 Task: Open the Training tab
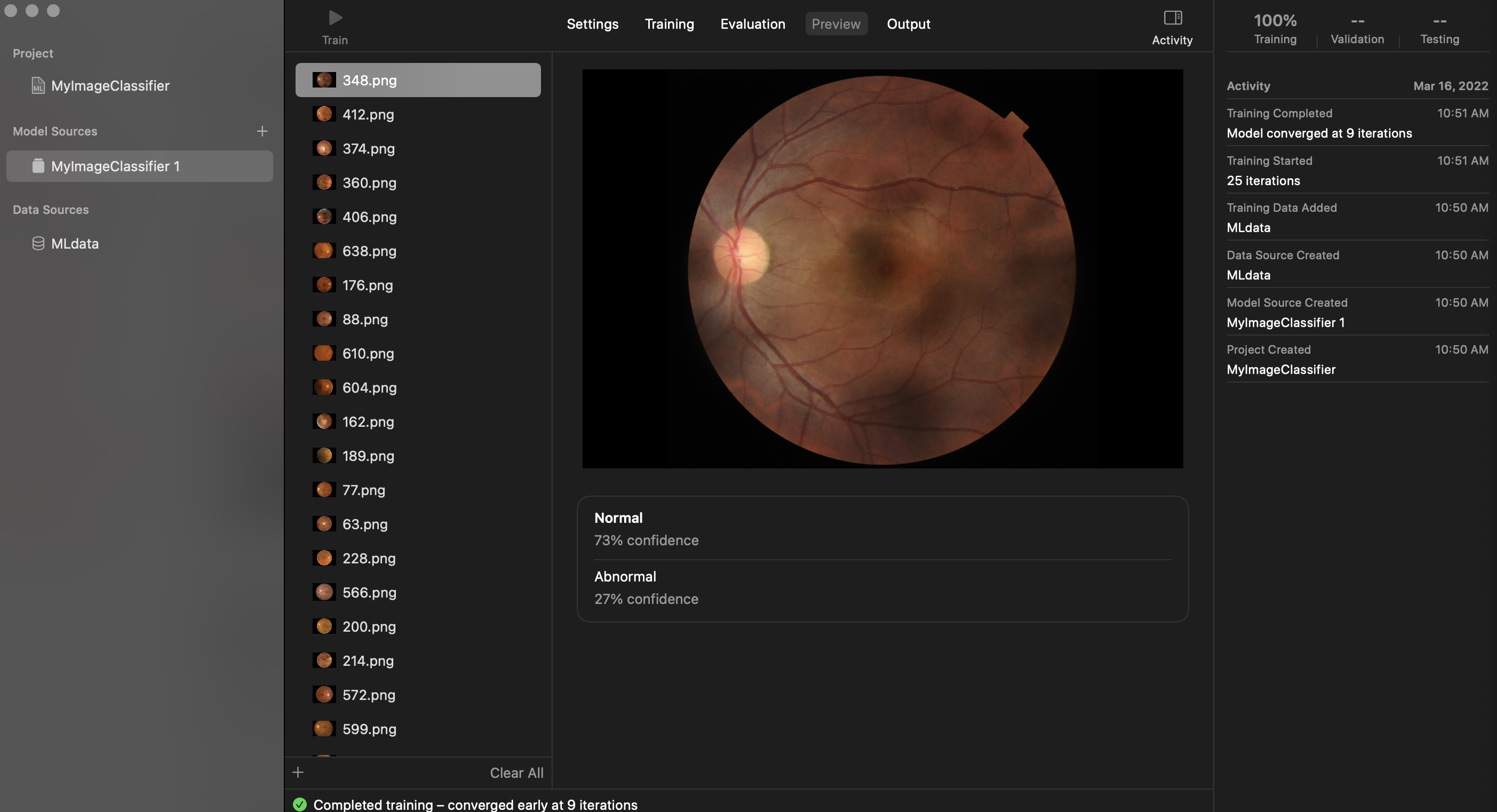[x=669, y=24]
